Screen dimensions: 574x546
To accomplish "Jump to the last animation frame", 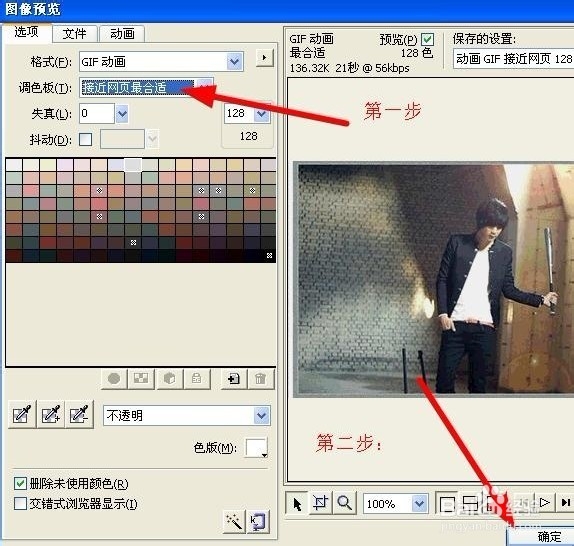I will (565, 503).
